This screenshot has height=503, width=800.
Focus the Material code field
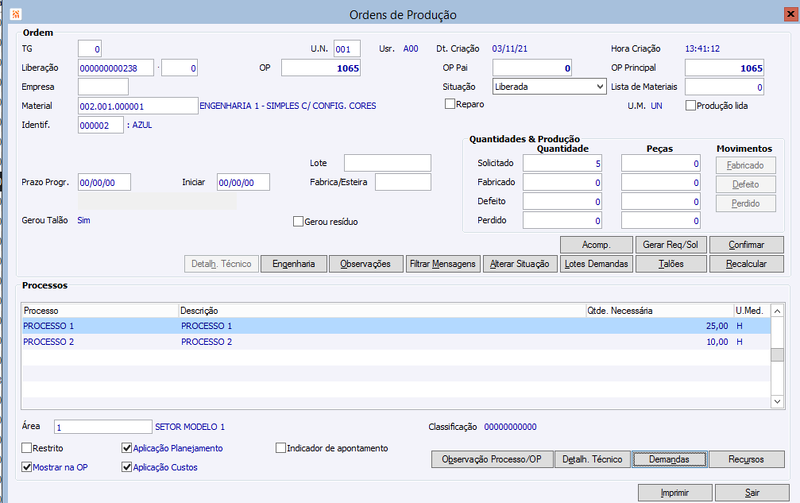[x=138, y=106]
